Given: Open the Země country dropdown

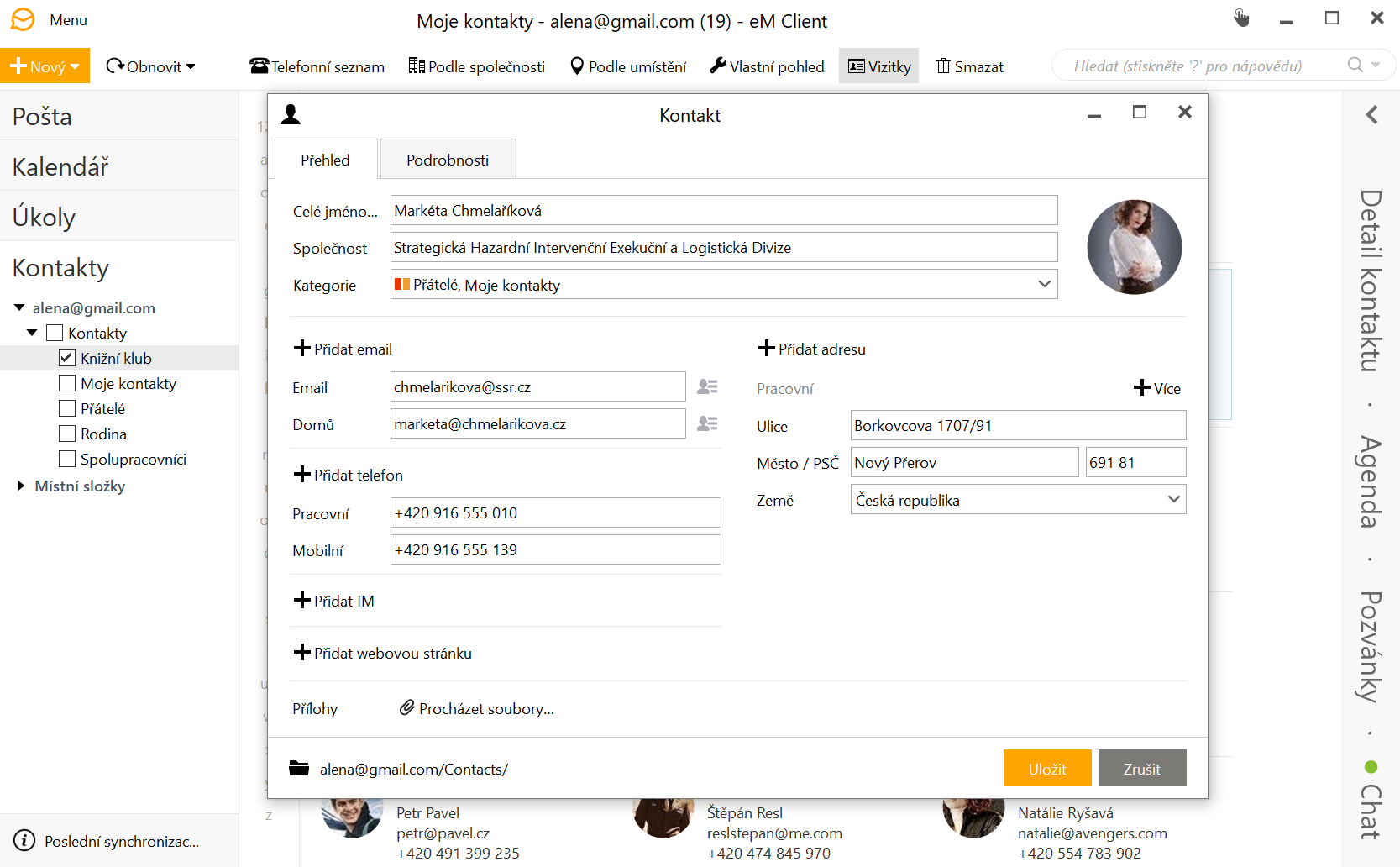Looking at the screenshot, I should (1173, 499).
